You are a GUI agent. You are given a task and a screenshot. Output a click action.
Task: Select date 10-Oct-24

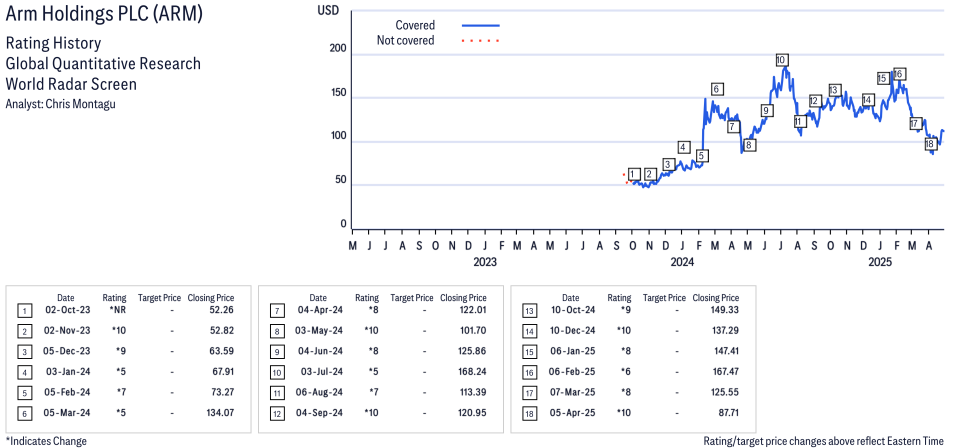pos(573,310)
